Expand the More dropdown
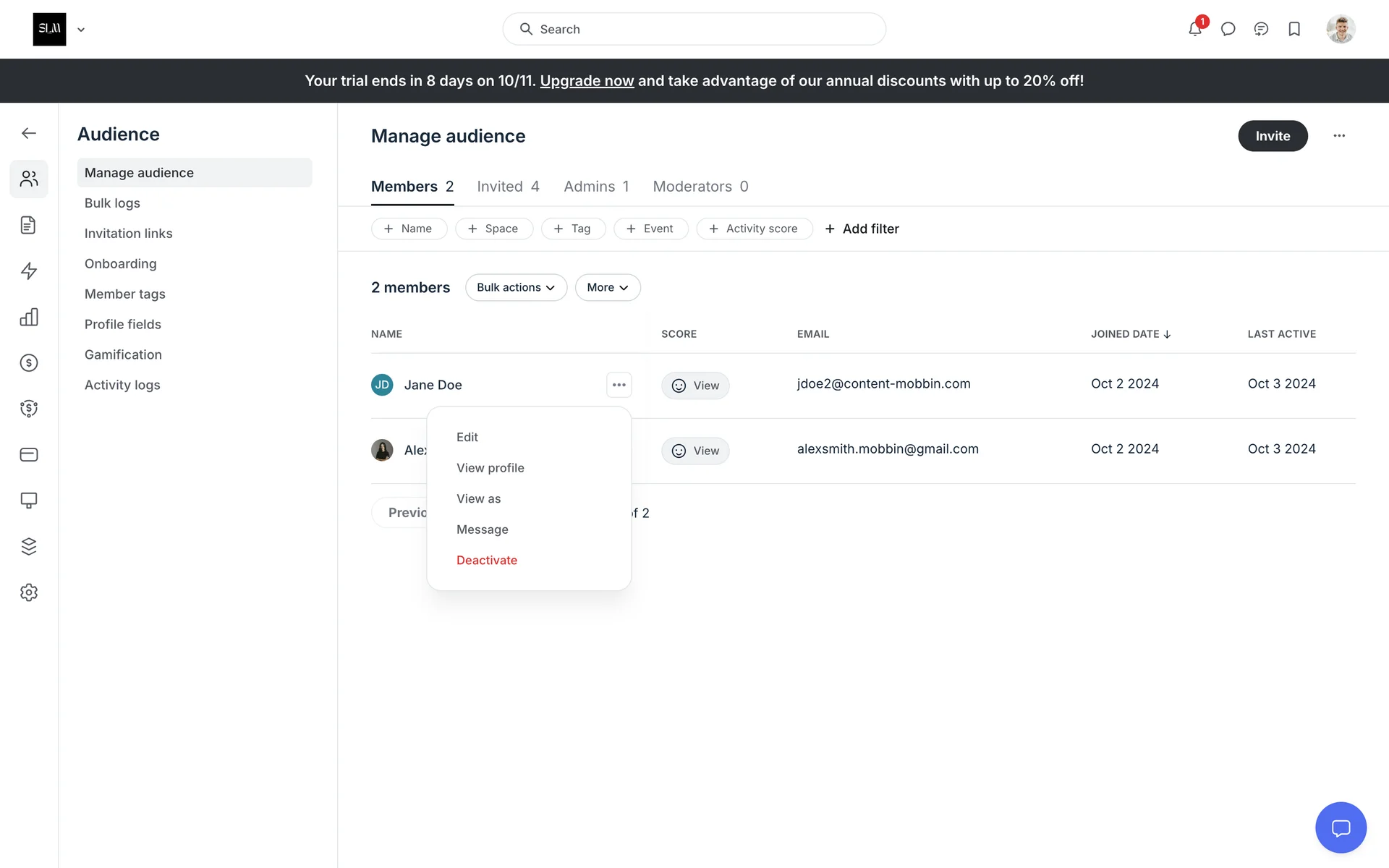The image size is (1389, 868). click(607, 287)
